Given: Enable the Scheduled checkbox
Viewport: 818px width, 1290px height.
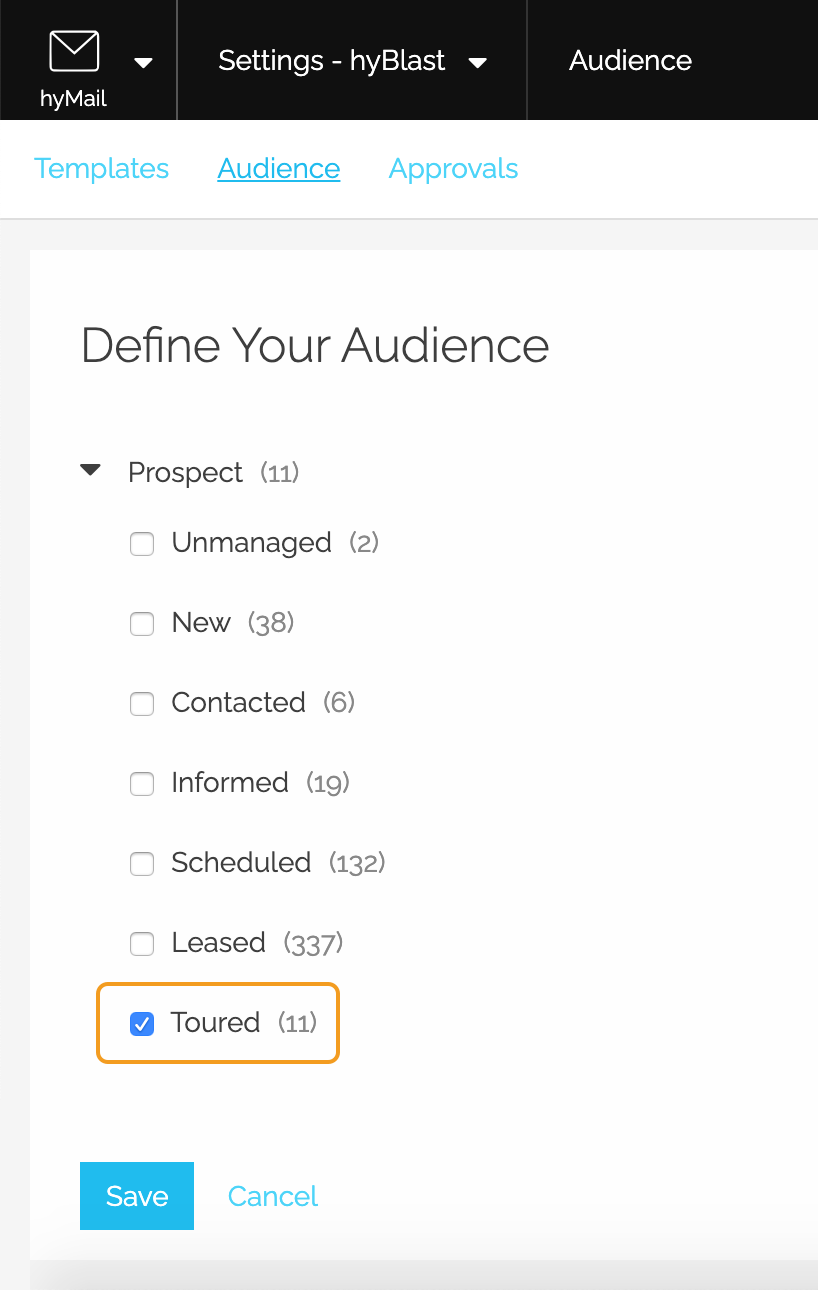Looking at the screenshot, I should click(142, 864).
